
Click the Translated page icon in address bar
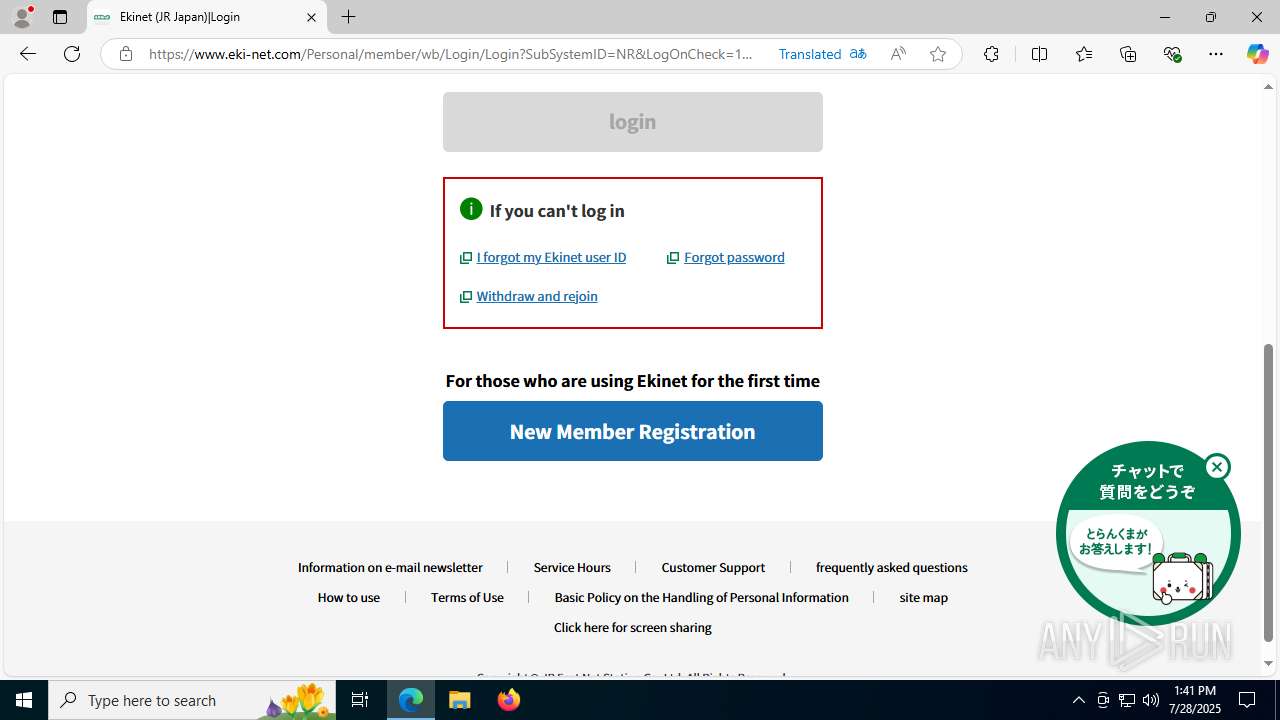click(858, 54)
